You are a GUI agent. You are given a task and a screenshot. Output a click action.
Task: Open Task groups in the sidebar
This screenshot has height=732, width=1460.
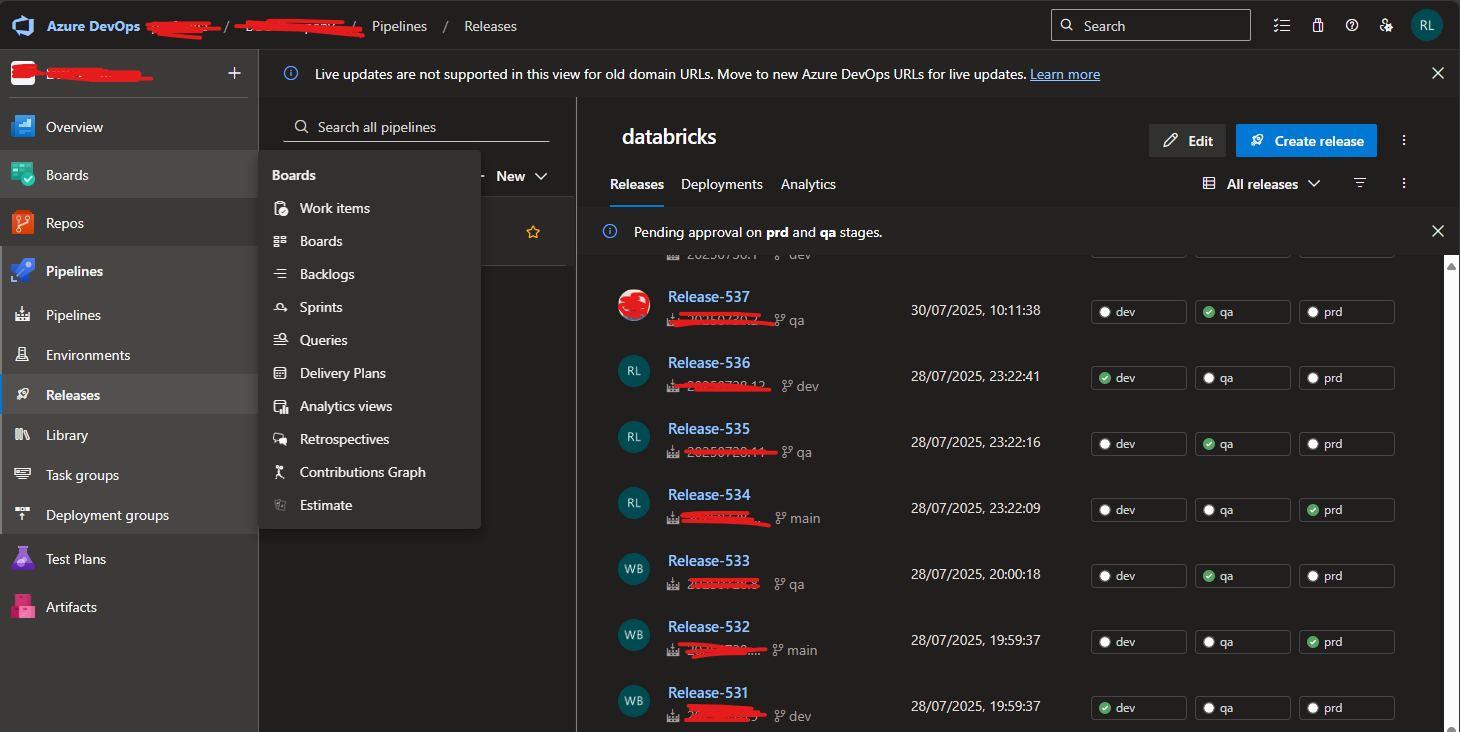129,475
